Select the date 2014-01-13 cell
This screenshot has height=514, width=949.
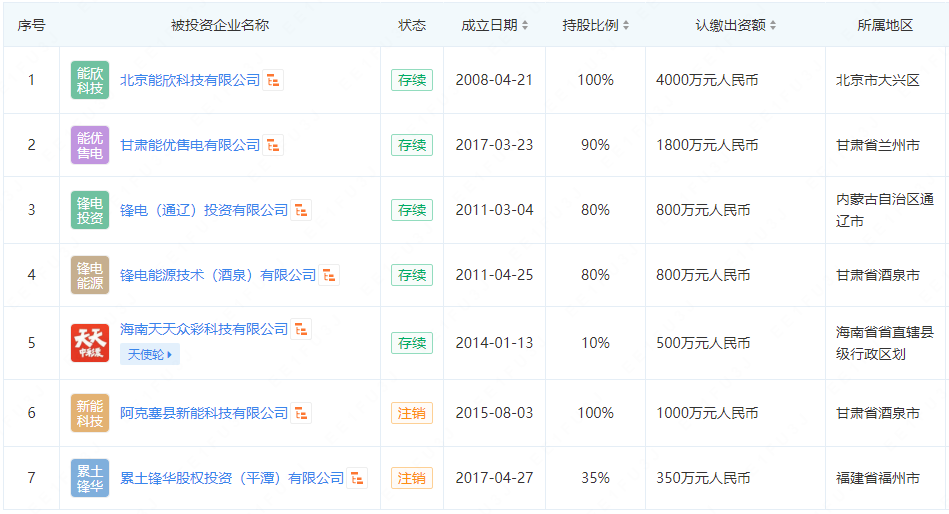[494, 343]
